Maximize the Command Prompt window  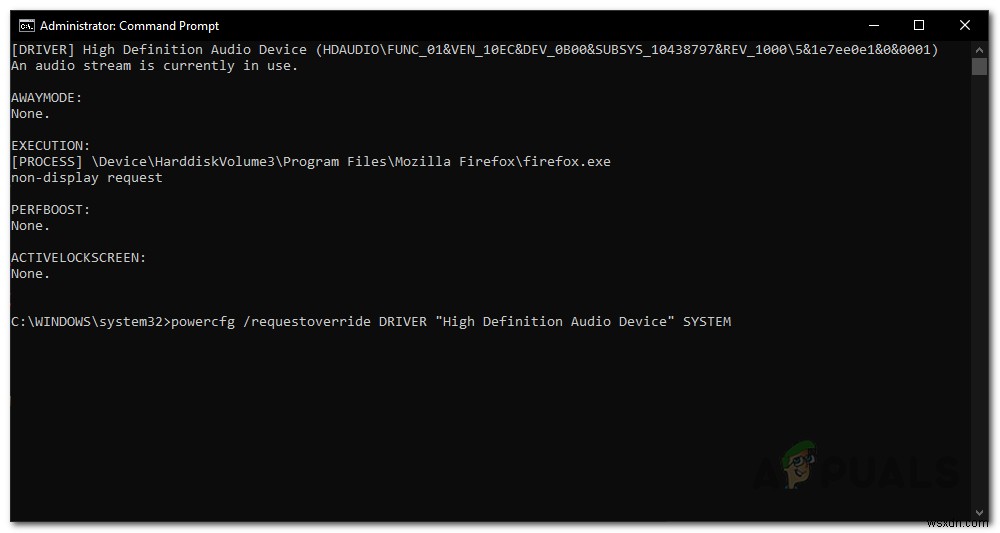918,25
